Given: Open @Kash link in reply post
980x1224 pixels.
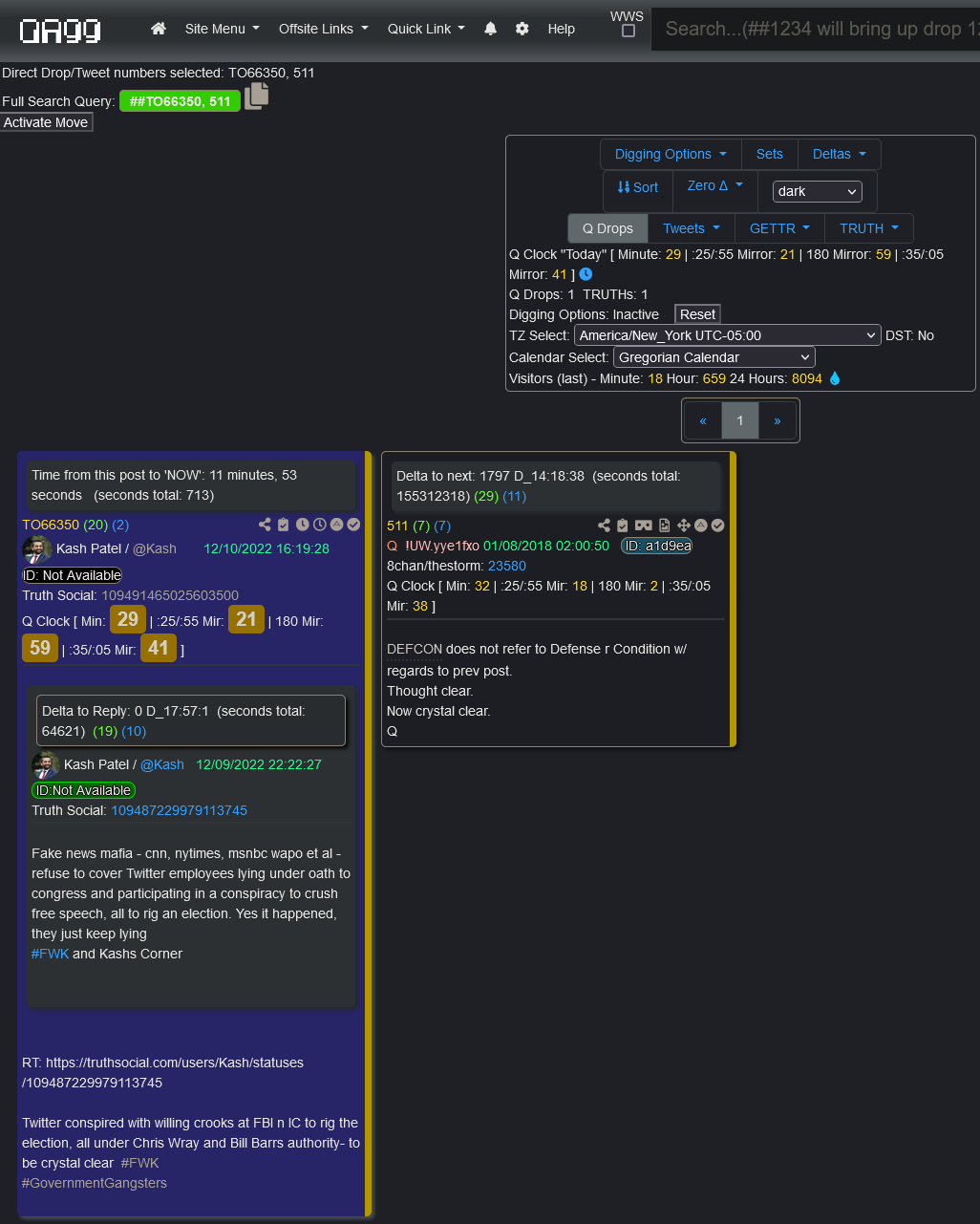Looking at the screenshot, I should coord(162,764).
